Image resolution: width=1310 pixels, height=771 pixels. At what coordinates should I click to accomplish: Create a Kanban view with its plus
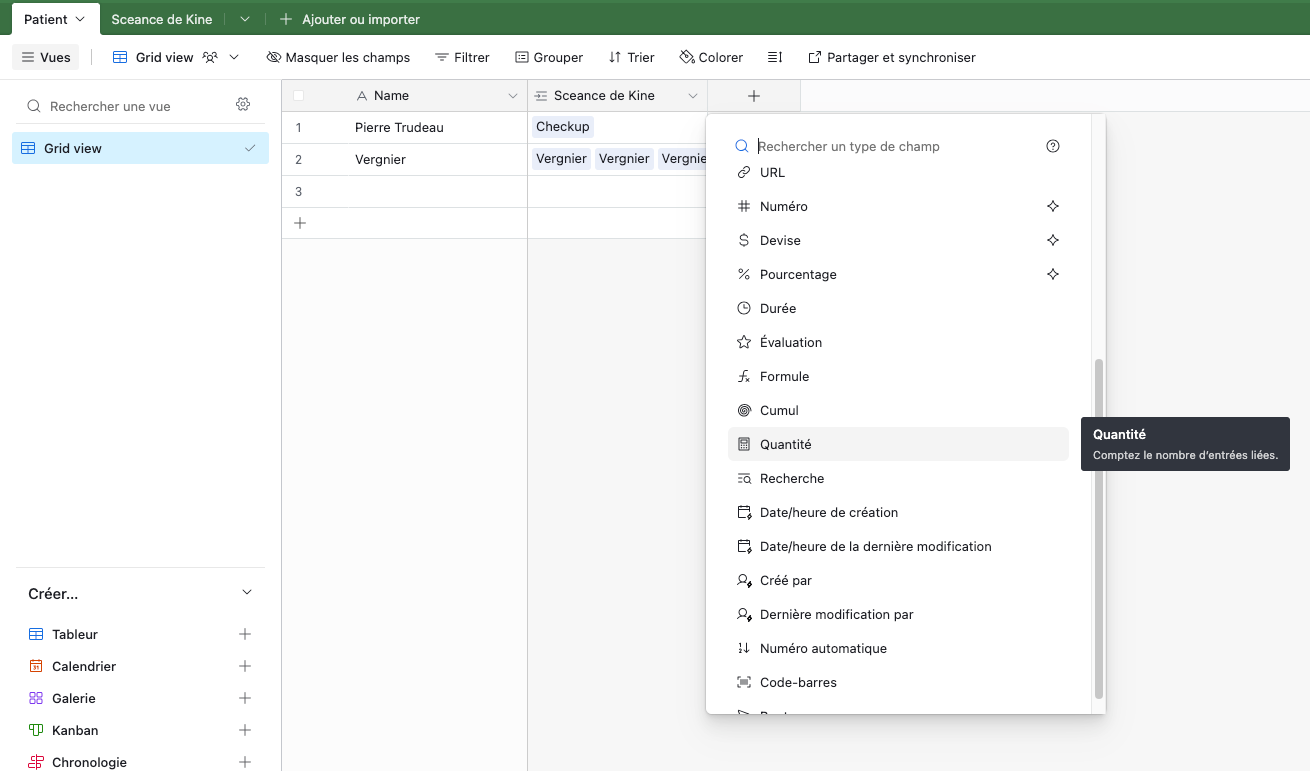point(245,730)
